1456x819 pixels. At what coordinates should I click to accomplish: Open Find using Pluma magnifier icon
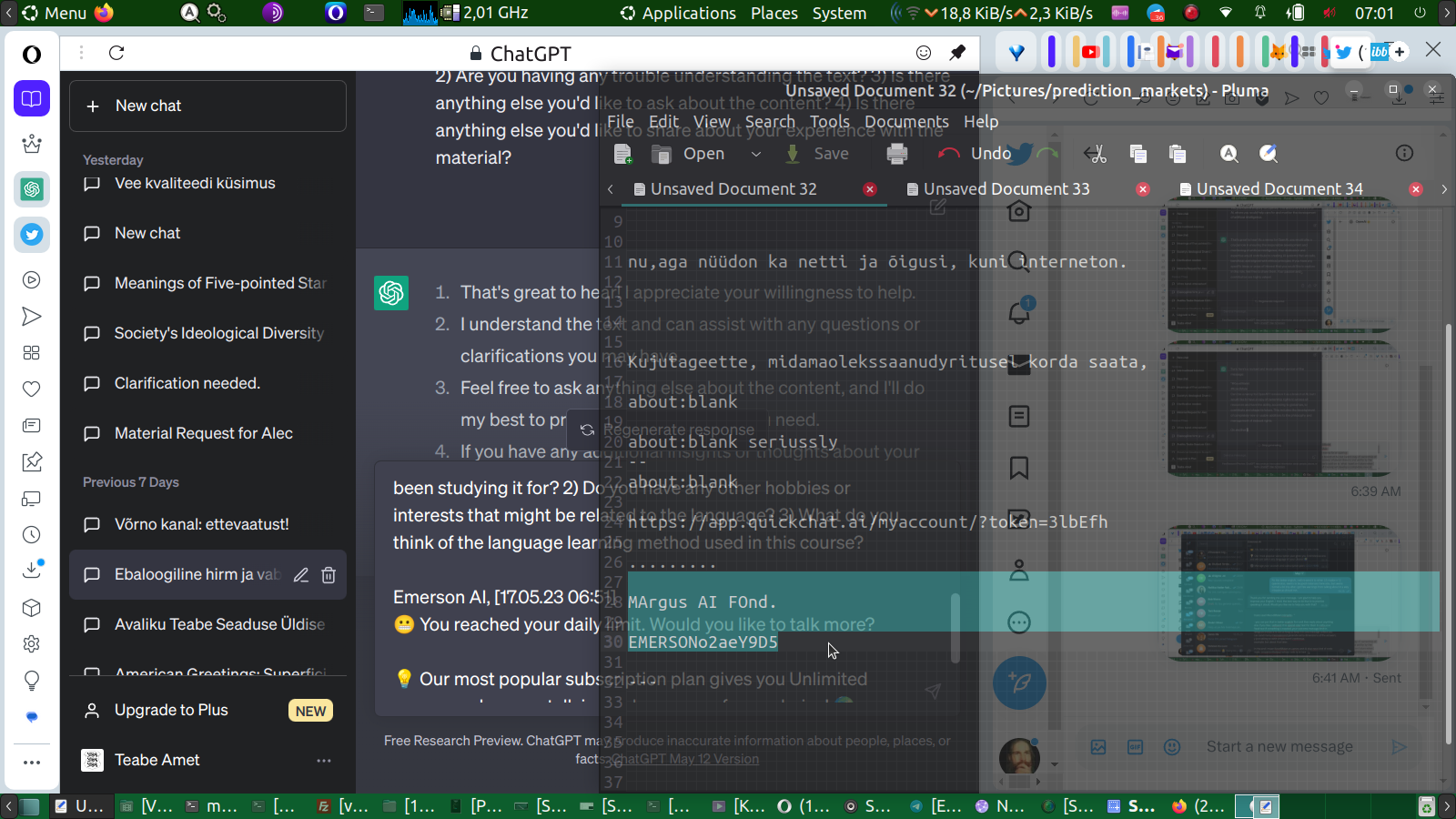click(1229, 154)
